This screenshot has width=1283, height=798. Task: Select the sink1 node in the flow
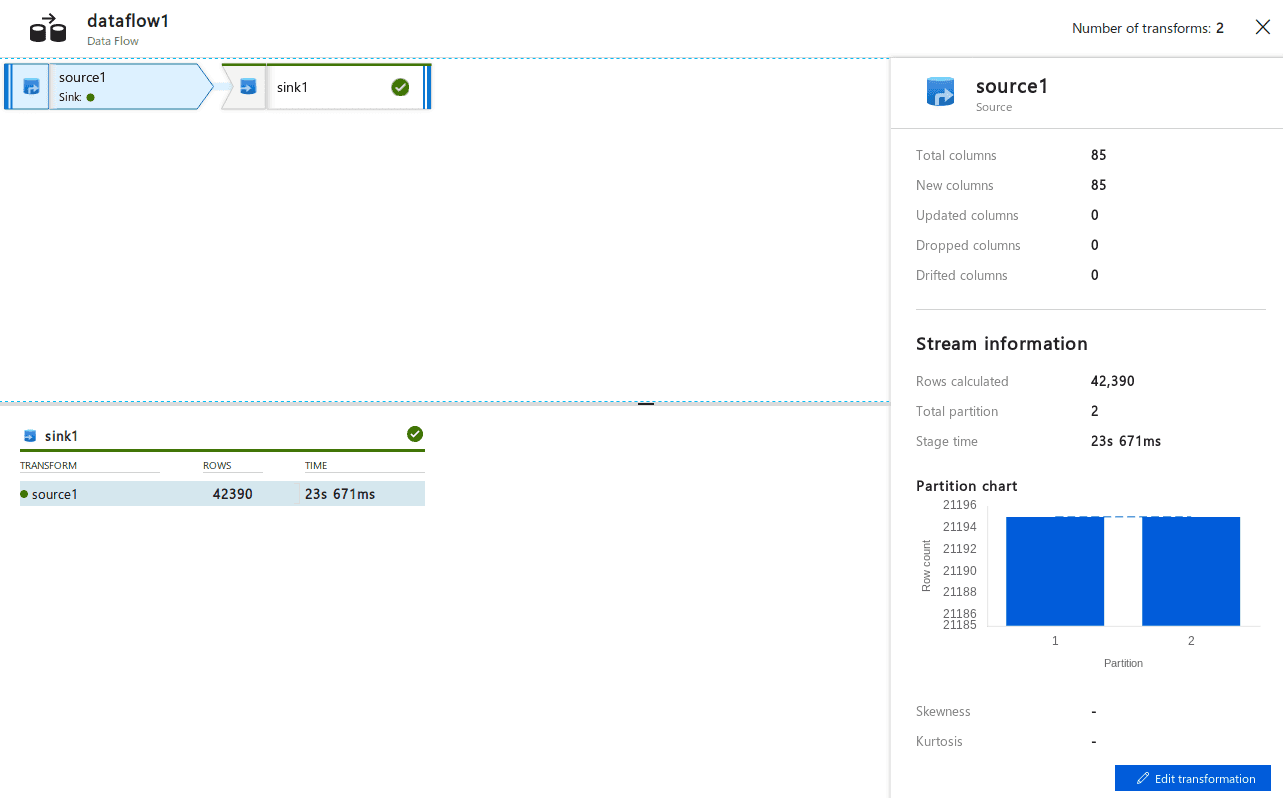(x=326, y=87)
